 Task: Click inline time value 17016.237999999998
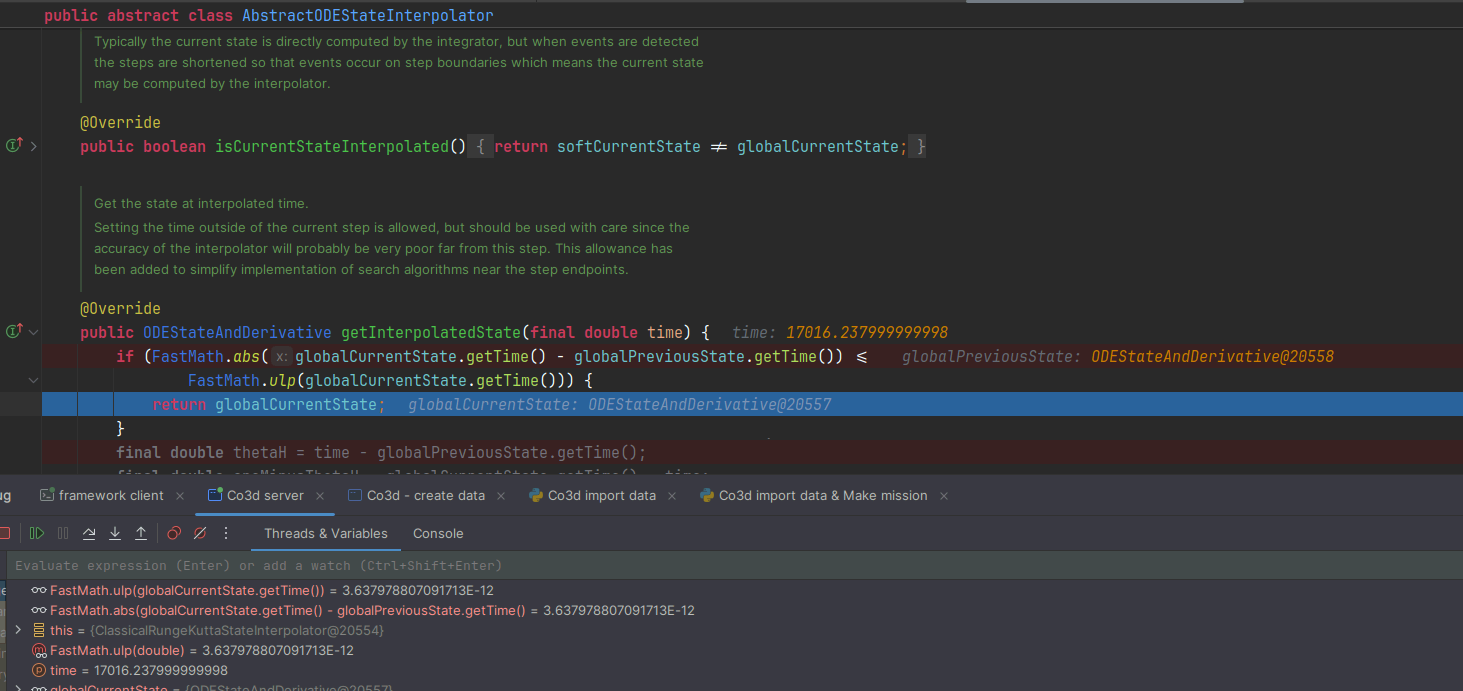[x=867, y=332]
